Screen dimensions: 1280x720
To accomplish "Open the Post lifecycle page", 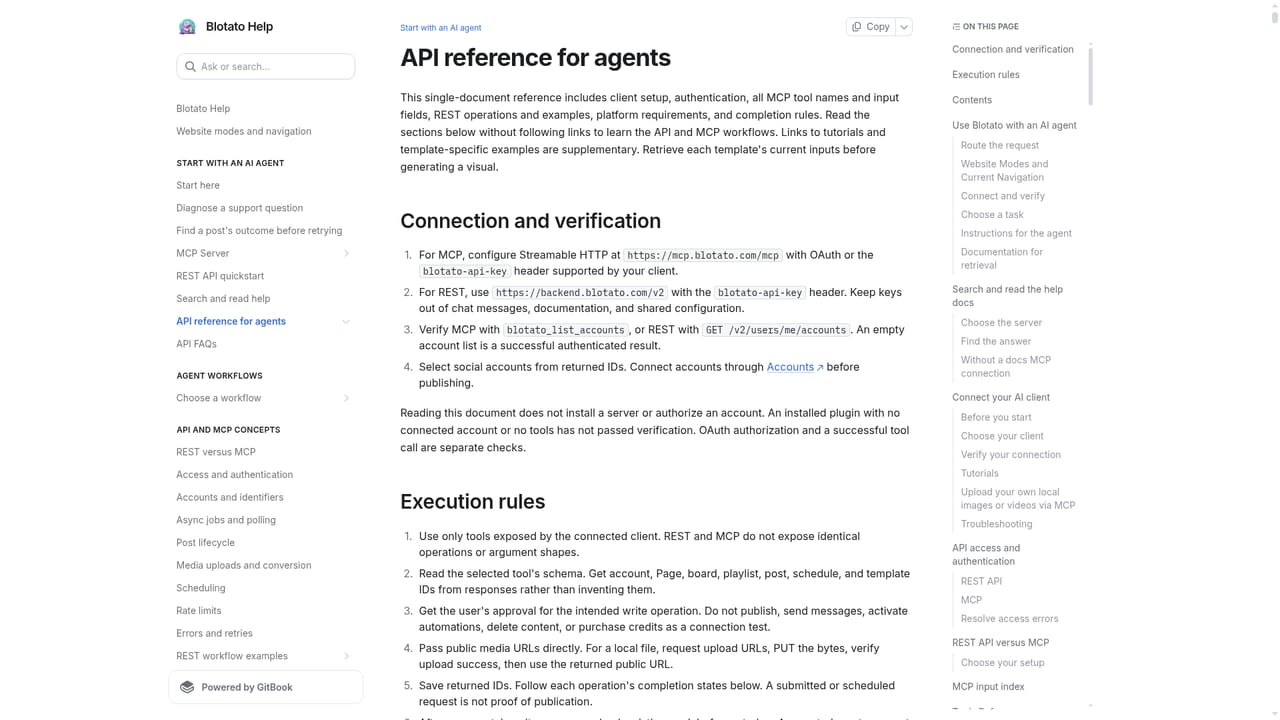I will (206, 543).
